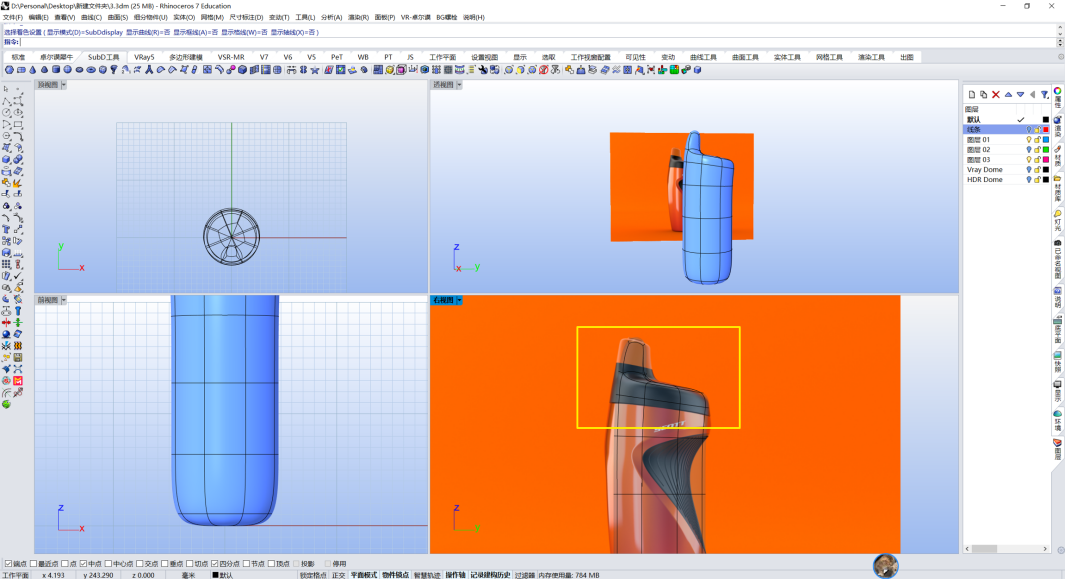Open the 前视图 viewport dropdown arrow
The height and width of the screenshot is (579, 1065).
63,300
